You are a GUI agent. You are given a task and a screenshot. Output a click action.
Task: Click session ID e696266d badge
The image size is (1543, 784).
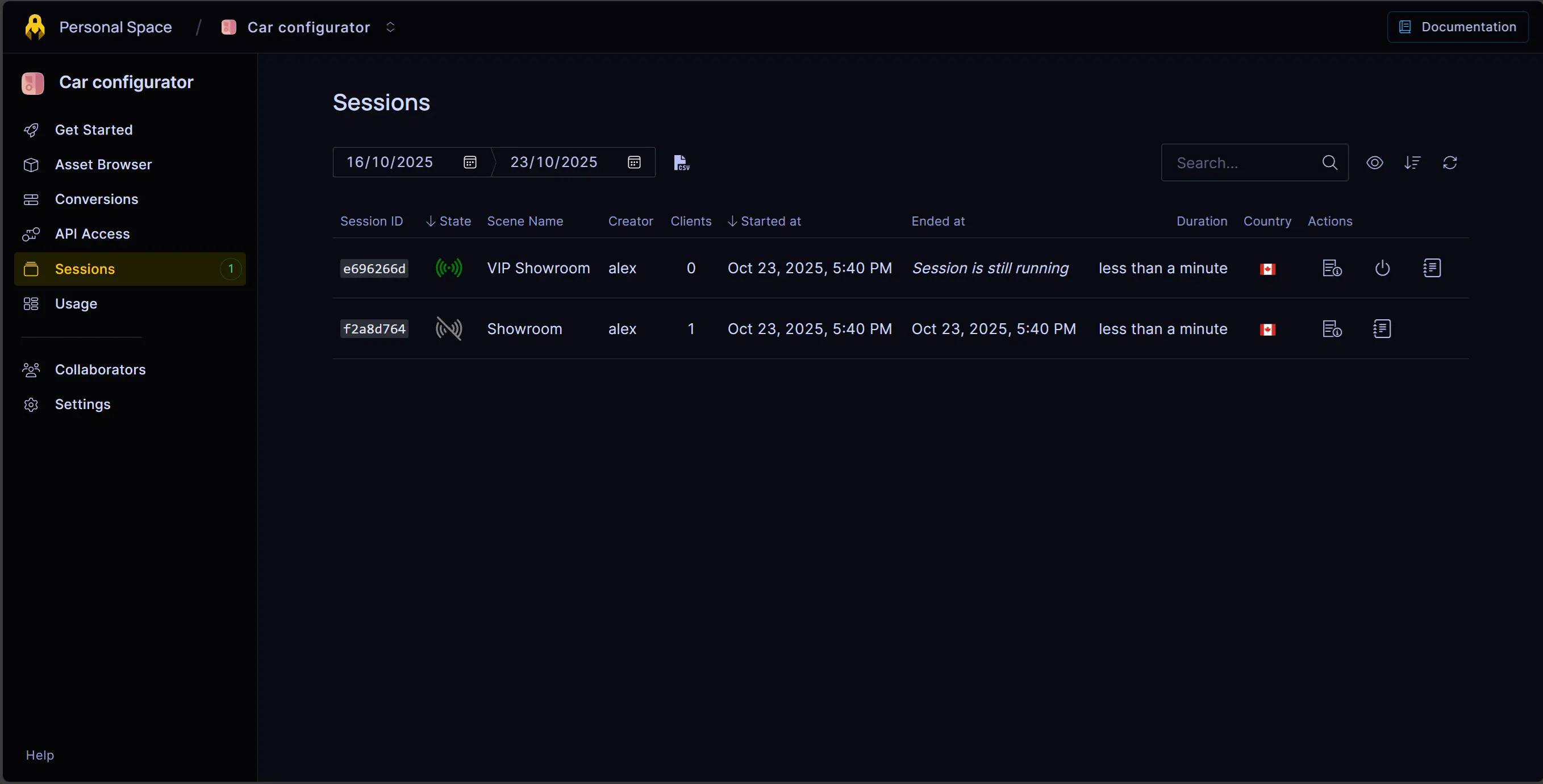374,268
